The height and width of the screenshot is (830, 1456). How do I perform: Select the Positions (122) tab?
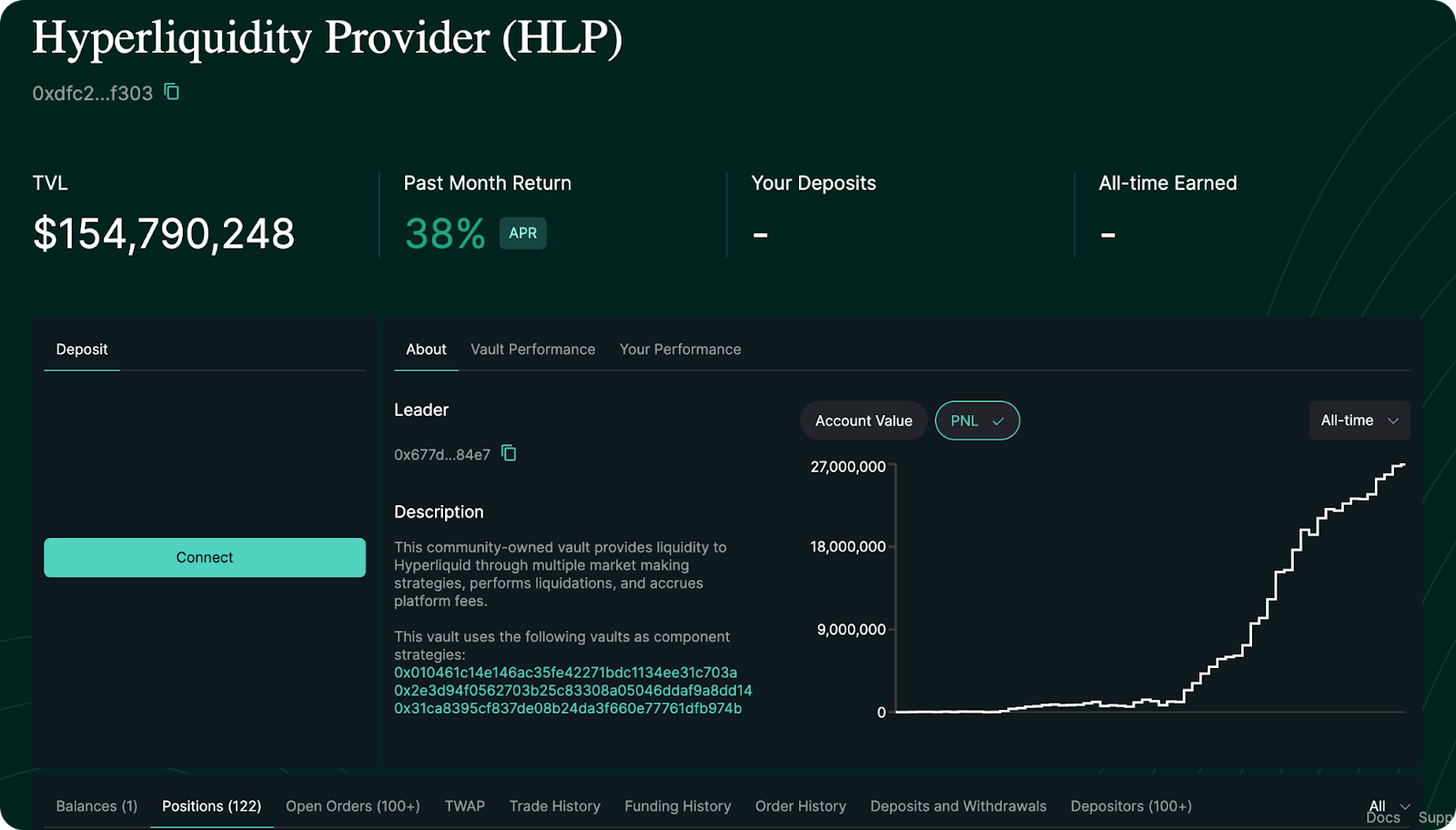click(x=212, y=806)
